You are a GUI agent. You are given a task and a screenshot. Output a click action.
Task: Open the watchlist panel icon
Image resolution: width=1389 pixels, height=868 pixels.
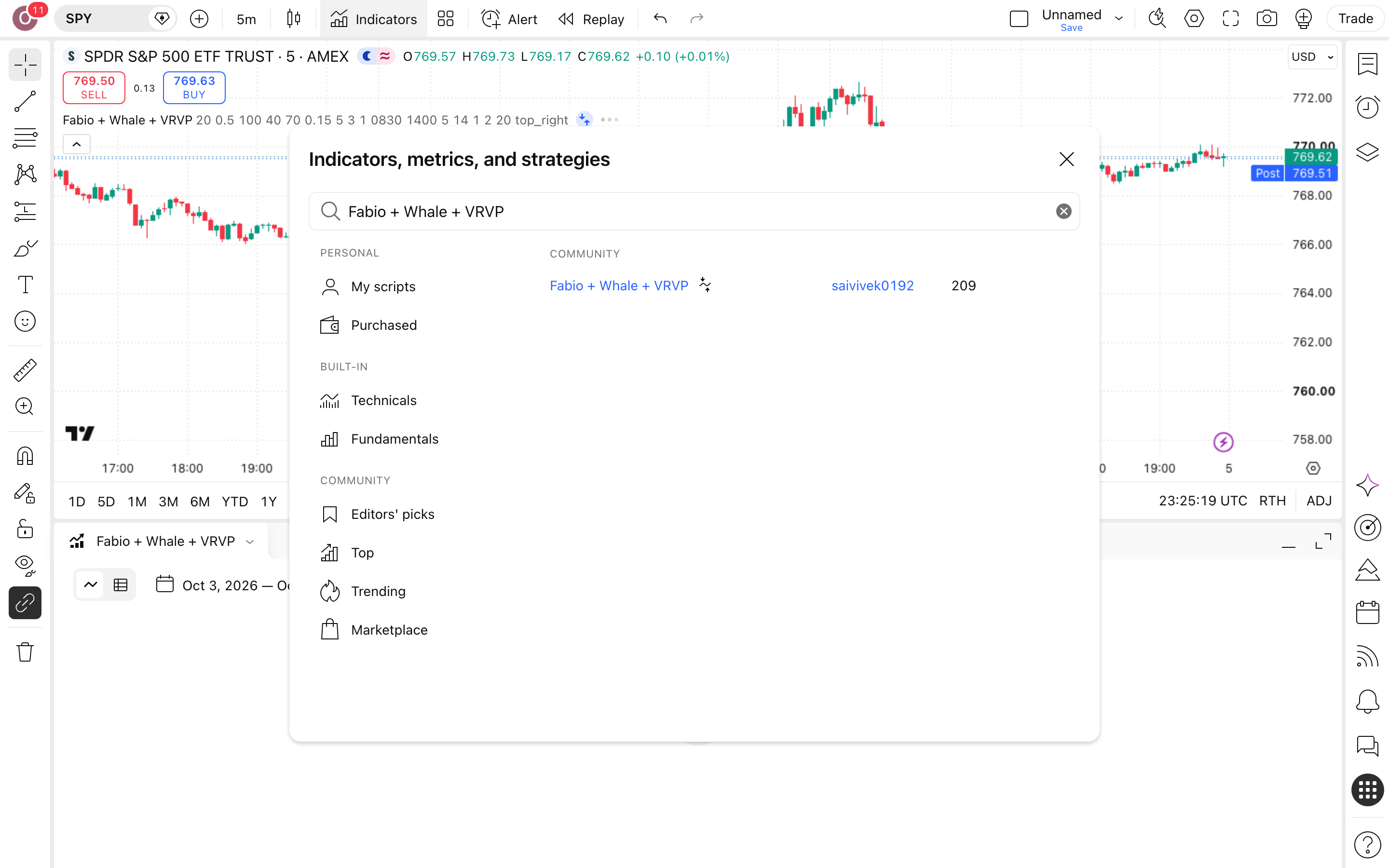pos(1368,64)
